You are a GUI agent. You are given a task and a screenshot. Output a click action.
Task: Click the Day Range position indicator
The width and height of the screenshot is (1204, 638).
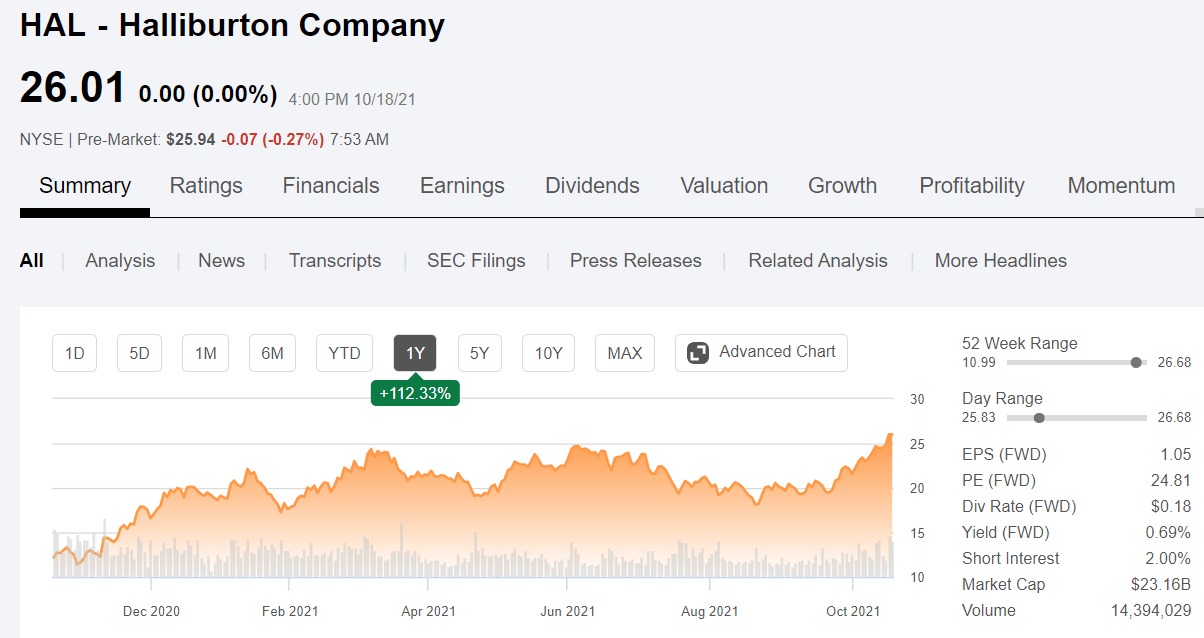[x=1038, y=418]
